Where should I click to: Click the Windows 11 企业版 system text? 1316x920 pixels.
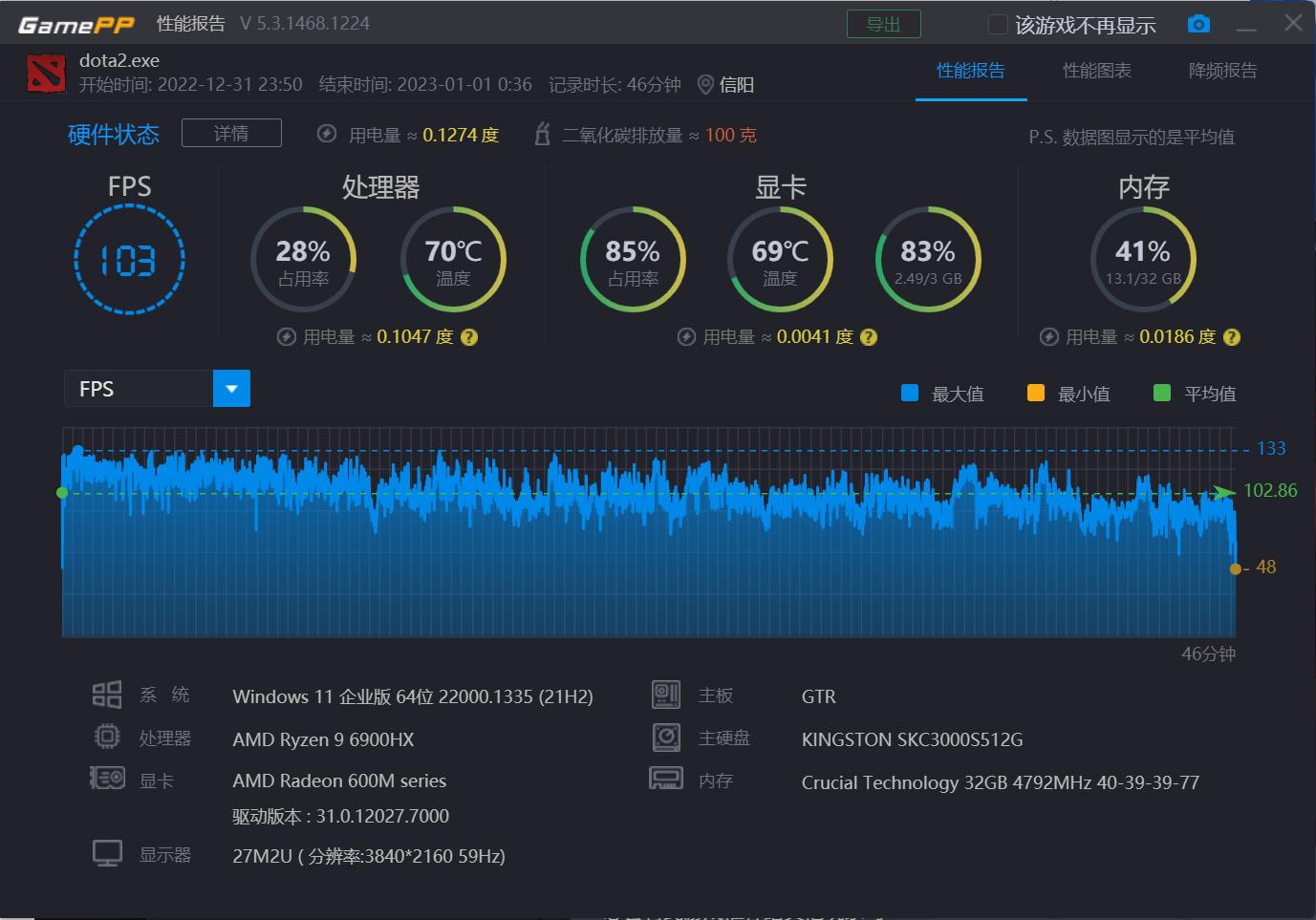(413, 696)
